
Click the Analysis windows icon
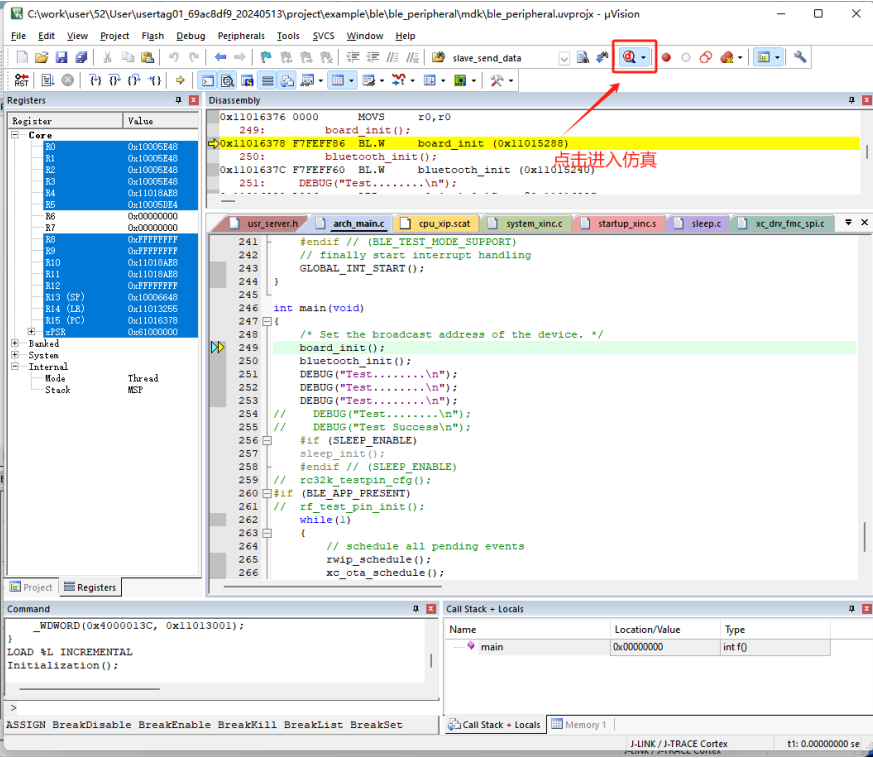(399, 80)
